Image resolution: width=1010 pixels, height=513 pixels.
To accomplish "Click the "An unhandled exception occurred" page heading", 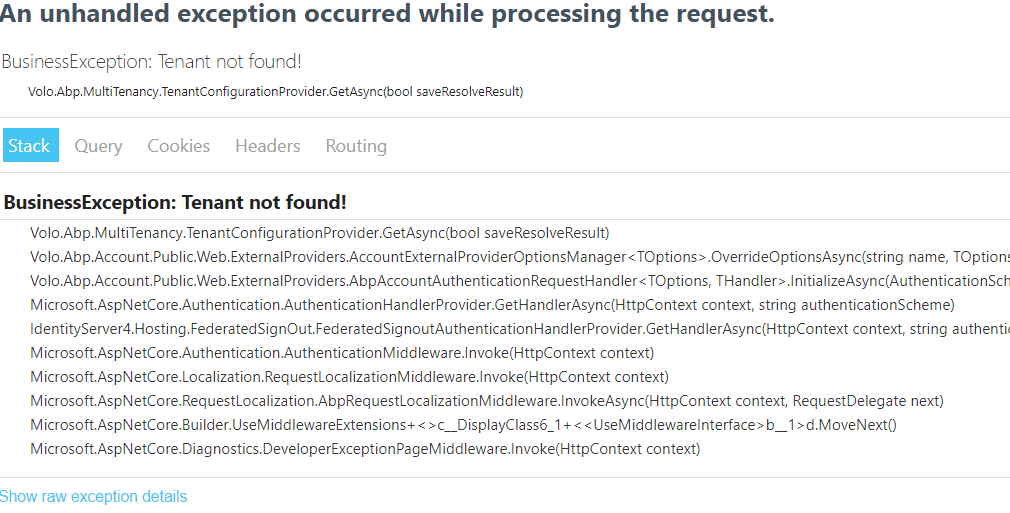I will pos(387,15).
